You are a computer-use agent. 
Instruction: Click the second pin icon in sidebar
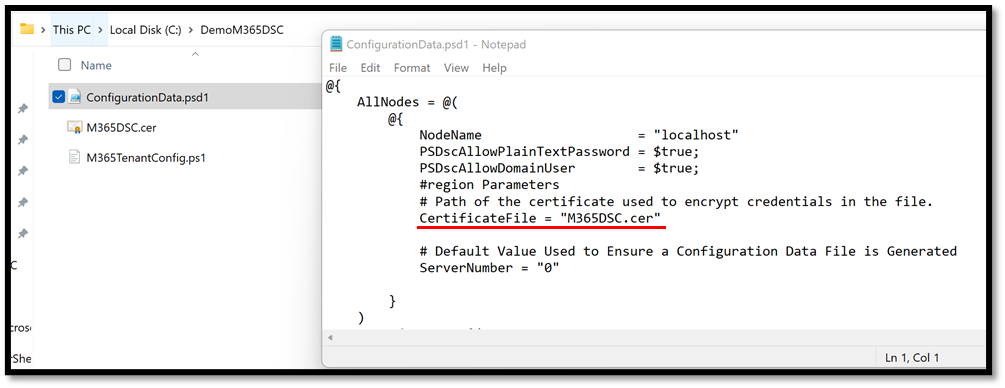[22, 140]
